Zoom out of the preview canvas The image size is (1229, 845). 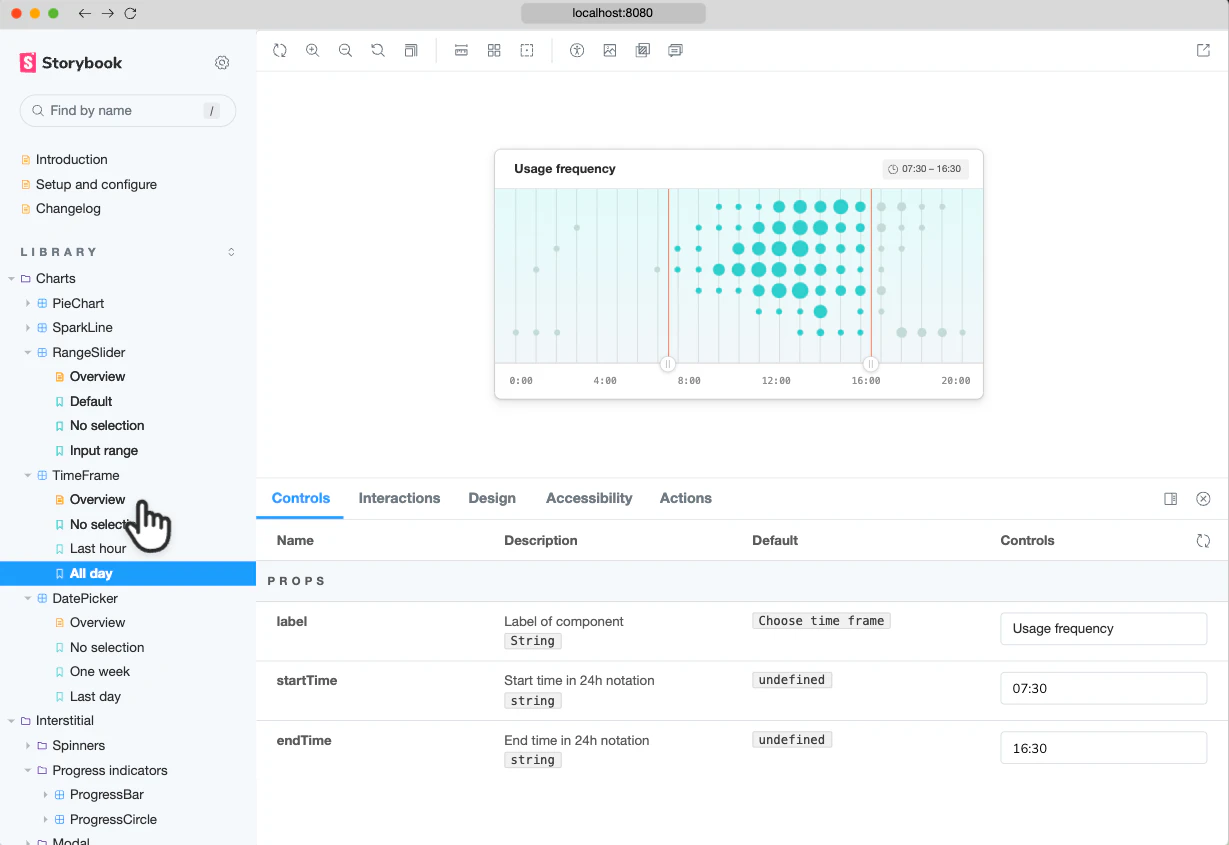point(346,50)
